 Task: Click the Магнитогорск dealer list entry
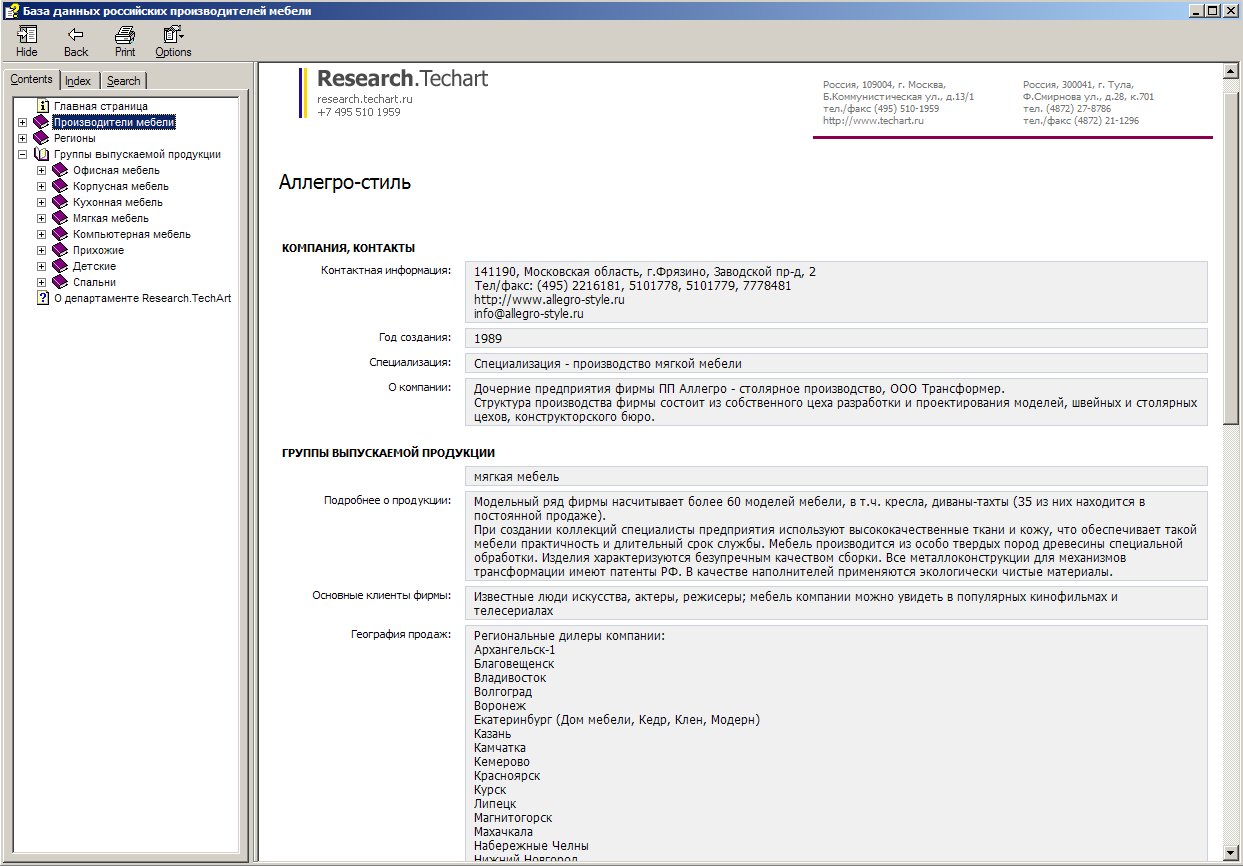click(513, 818)
